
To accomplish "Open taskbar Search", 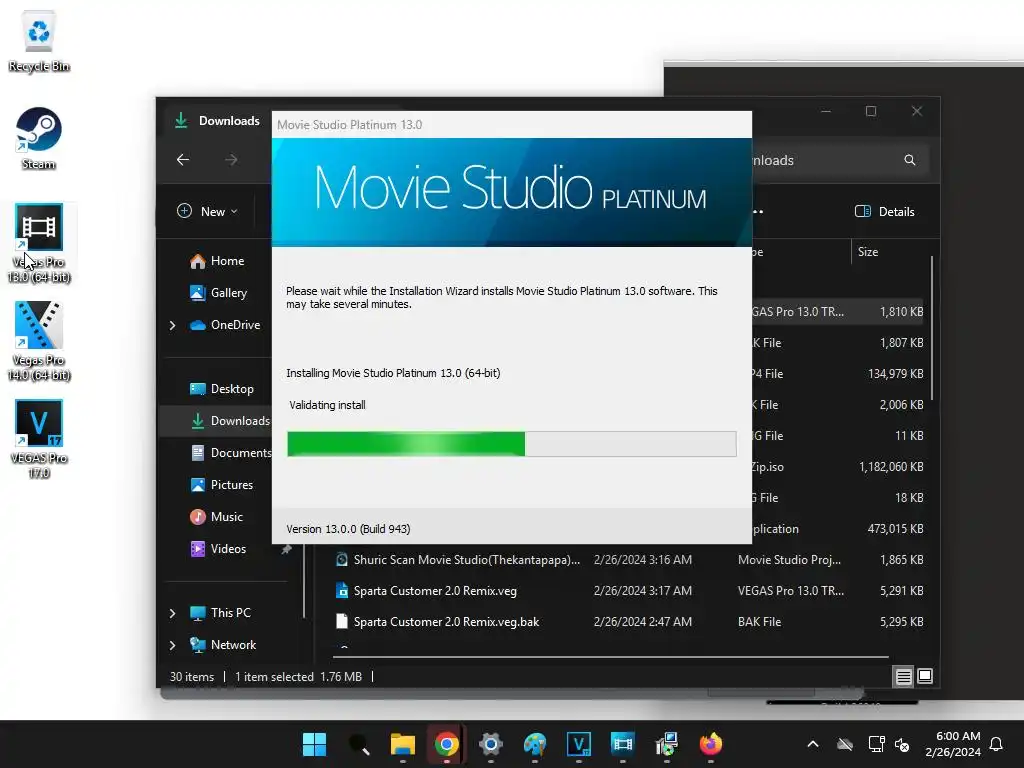I will (359, 744).
